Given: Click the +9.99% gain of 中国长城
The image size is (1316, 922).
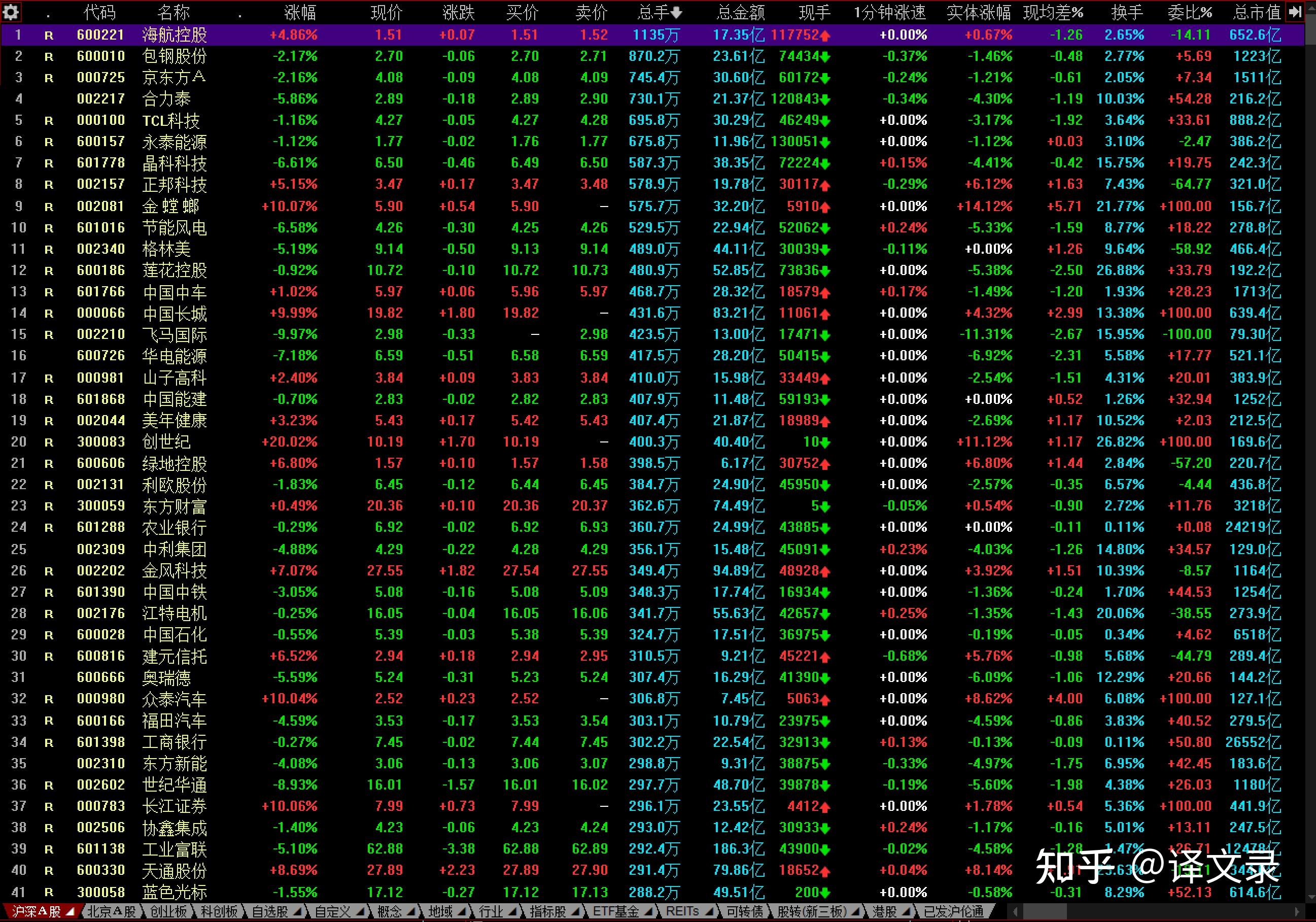Looking at the screenshot, I should click(x=293, y=313).
